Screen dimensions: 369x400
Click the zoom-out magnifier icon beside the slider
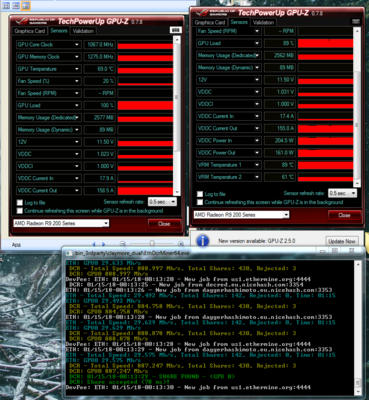point(123,244)
